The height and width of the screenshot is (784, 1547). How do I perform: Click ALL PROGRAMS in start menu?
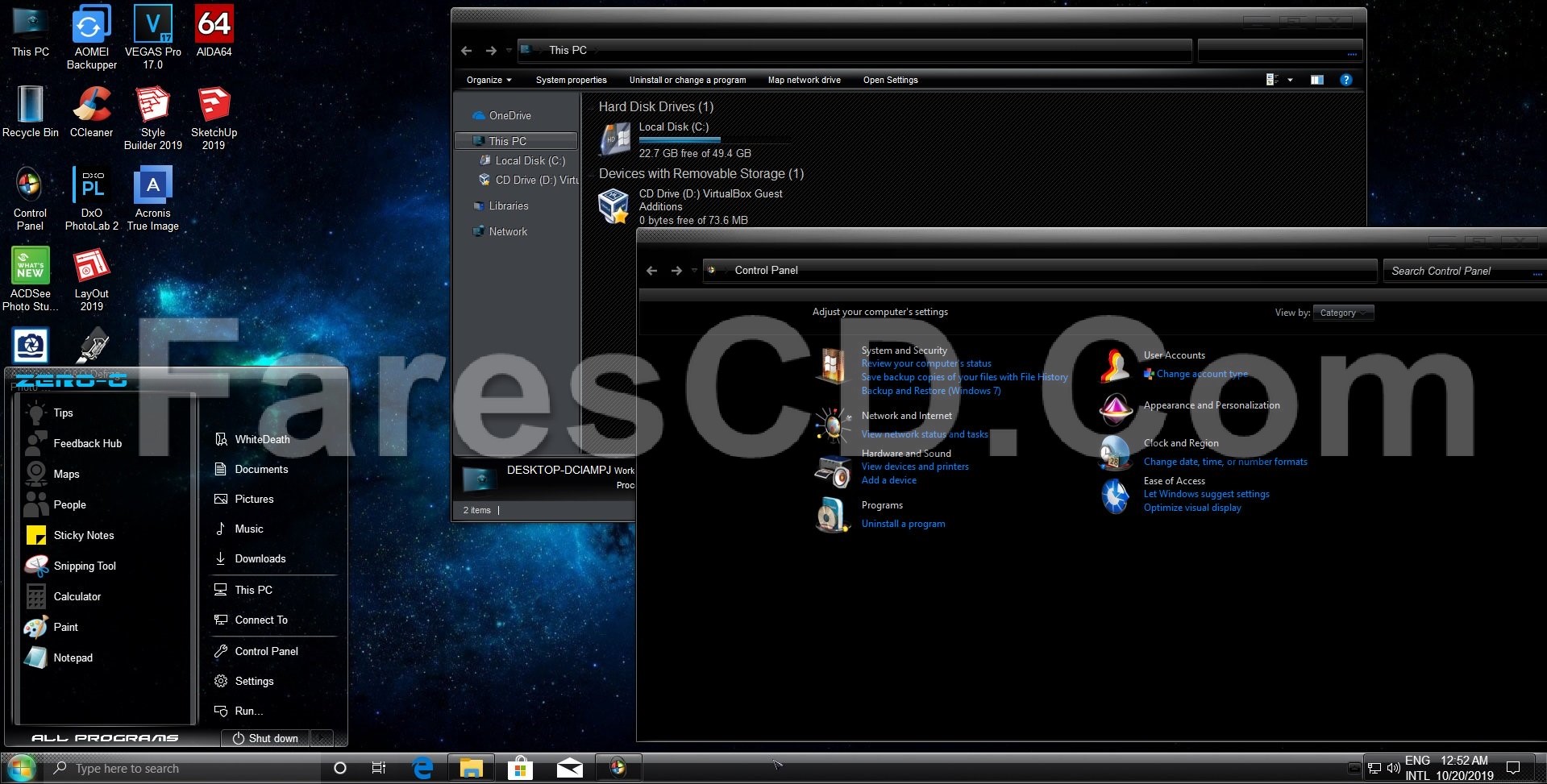(x=105, y=737)
